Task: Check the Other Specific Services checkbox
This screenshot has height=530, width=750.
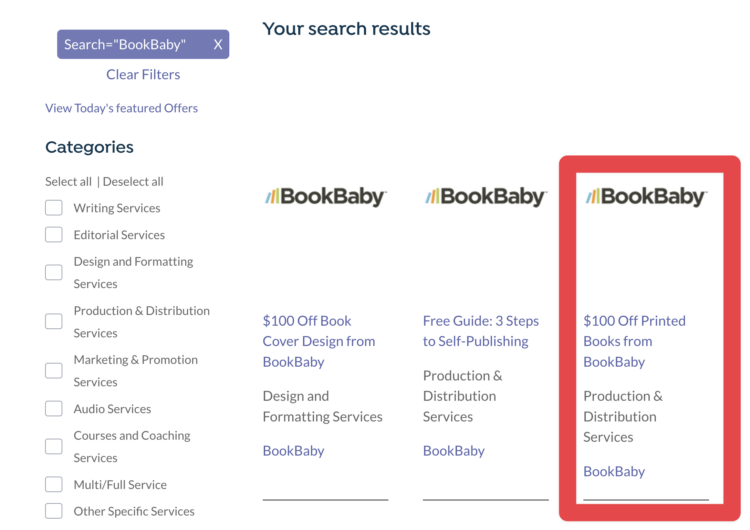Action: coord(54,511)
